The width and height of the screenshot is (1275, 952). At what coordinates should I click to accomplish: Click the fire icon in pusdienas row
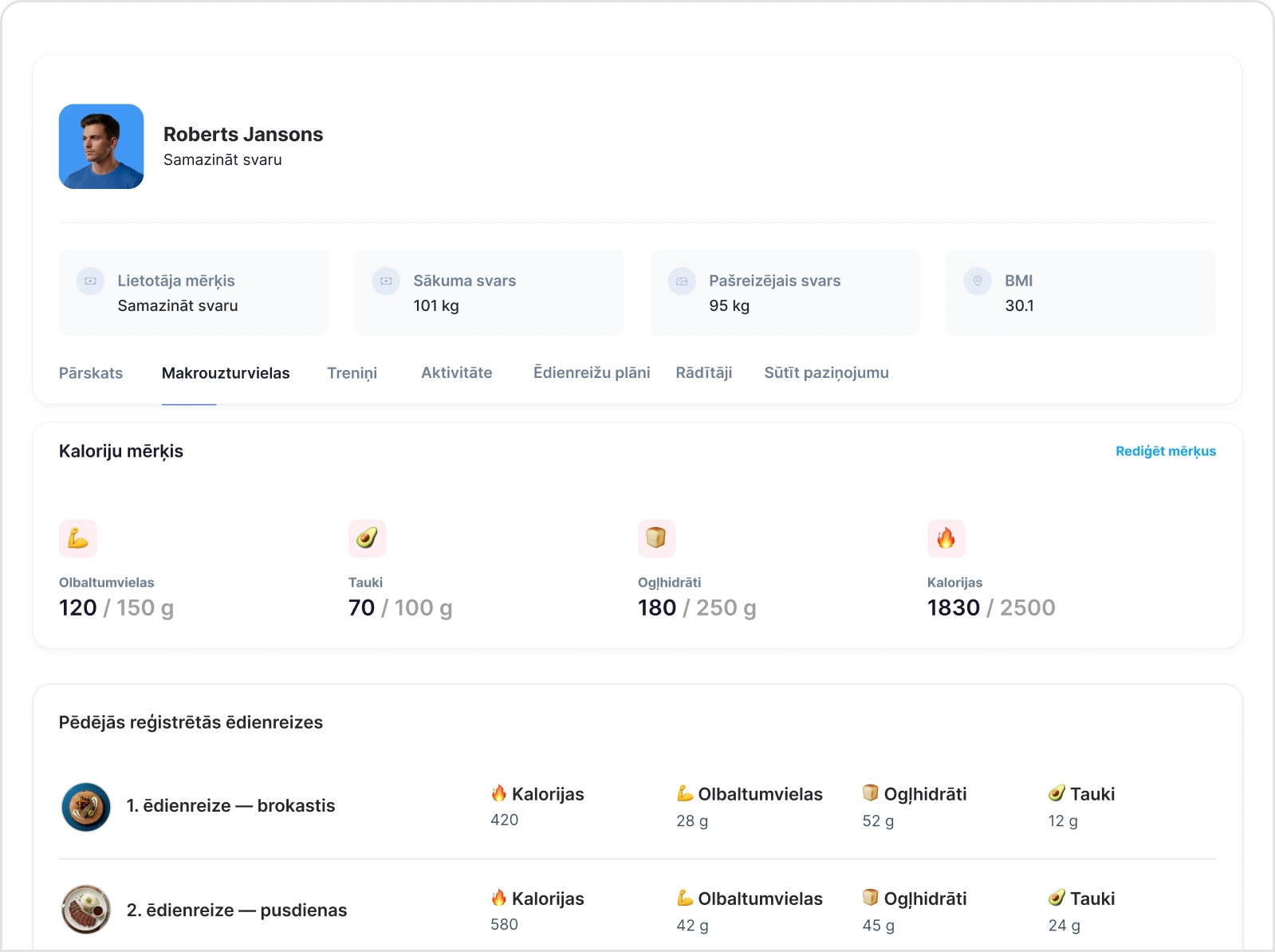(499, 898)
